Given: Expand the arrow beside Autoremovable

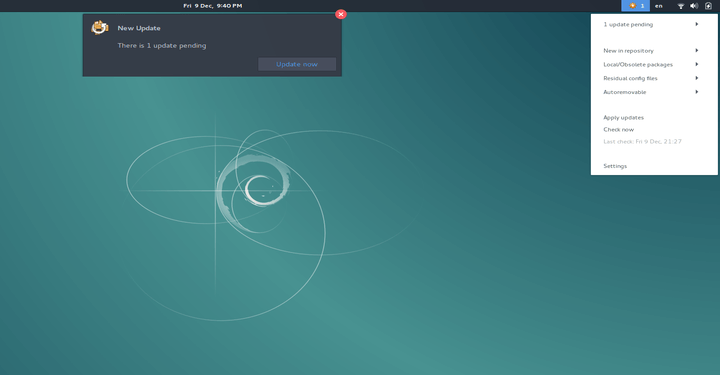Looking at the screenshot, I should (697, 92).
